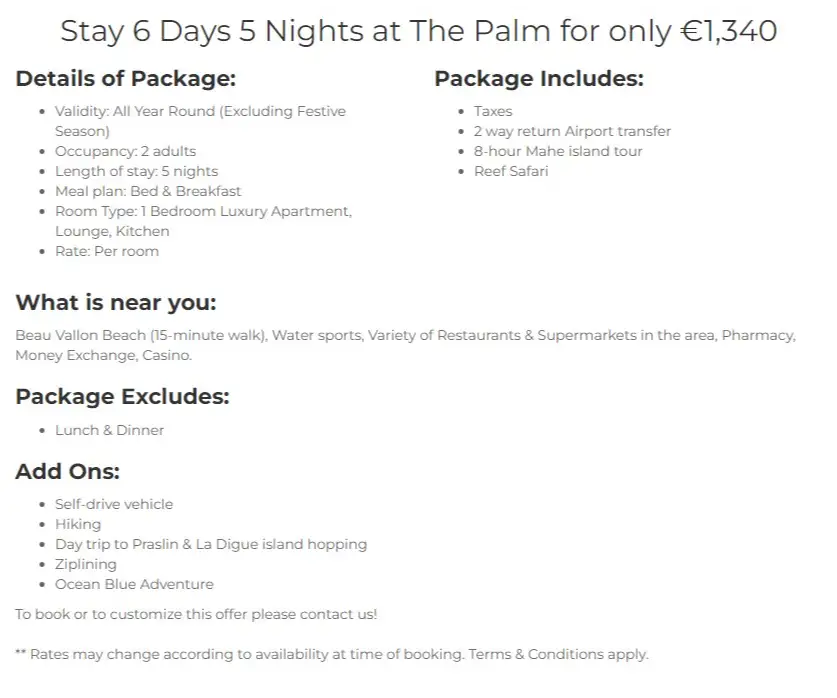This screenshot has width=837, height=698.
Task: Click the Taxes list item
Action: pyautogui.click(x=493, y=111)
